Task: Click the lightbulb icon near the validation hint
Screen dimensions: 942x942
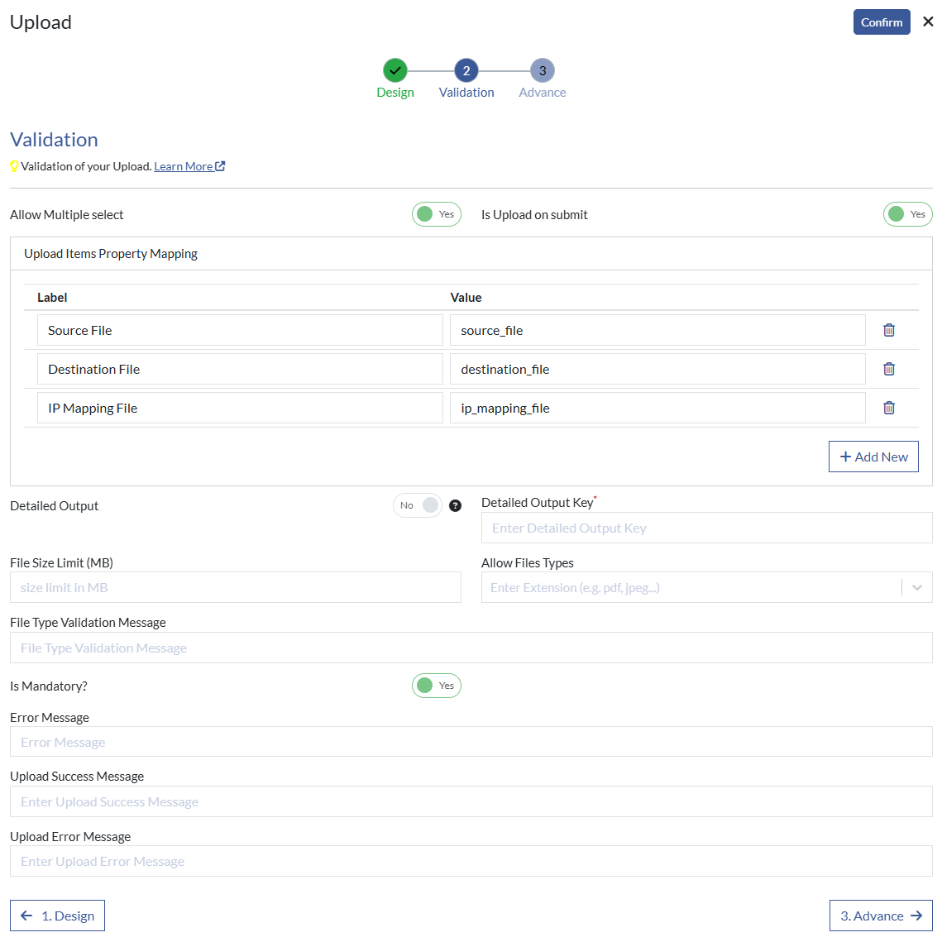Action: click(13, 166)
